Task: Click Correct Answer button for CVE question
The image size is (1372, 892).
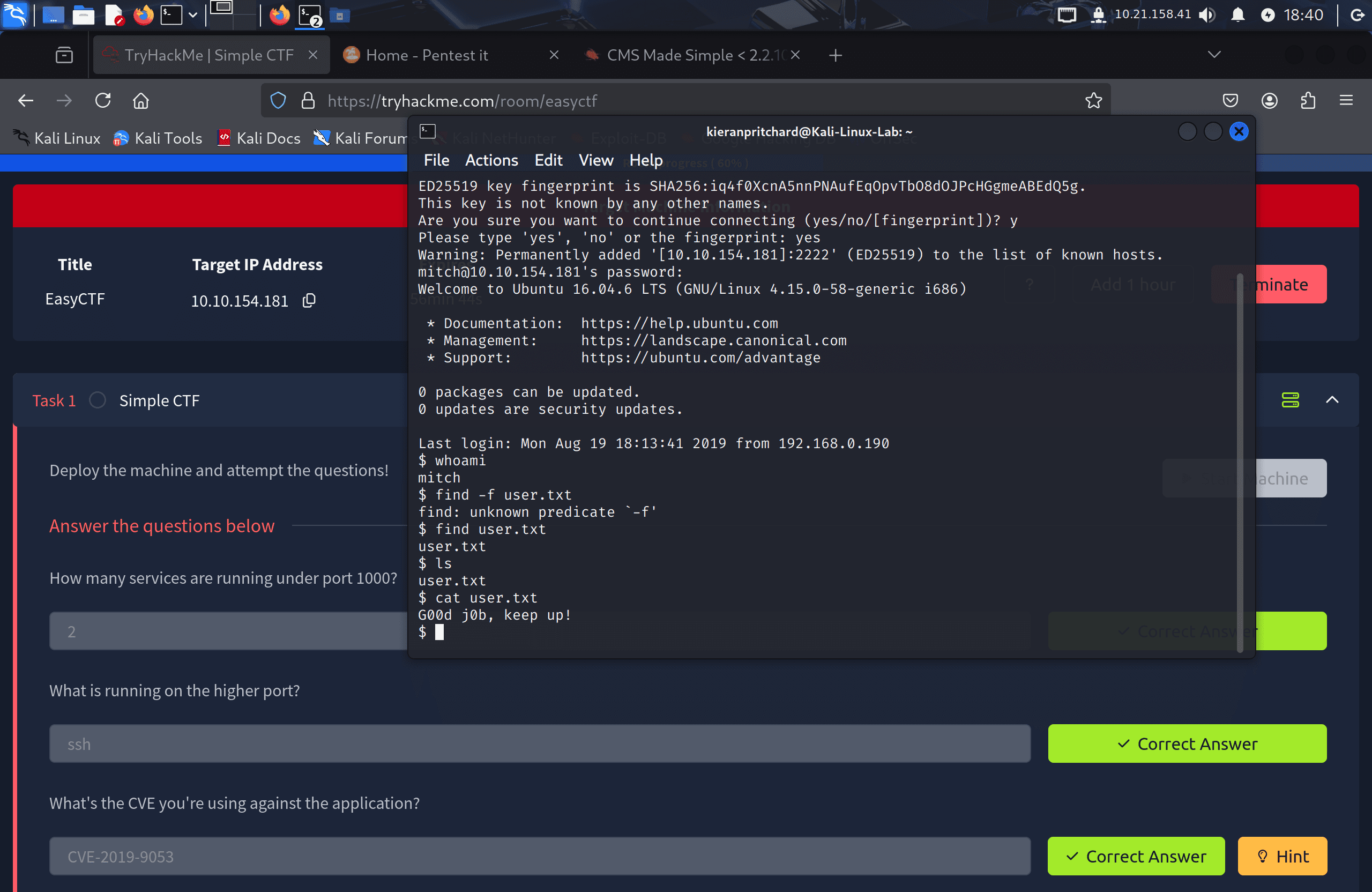Action: pos(1136,856)
